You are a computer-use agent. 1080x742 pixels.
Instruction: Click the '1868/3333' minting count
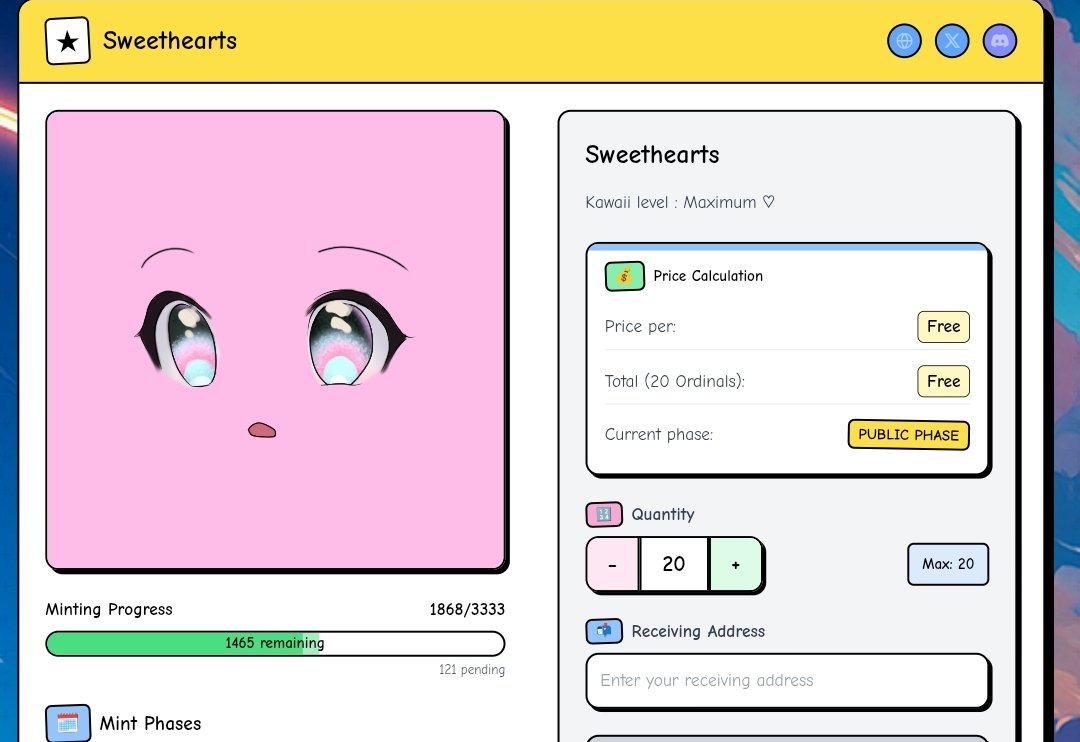tap(467, 609)
